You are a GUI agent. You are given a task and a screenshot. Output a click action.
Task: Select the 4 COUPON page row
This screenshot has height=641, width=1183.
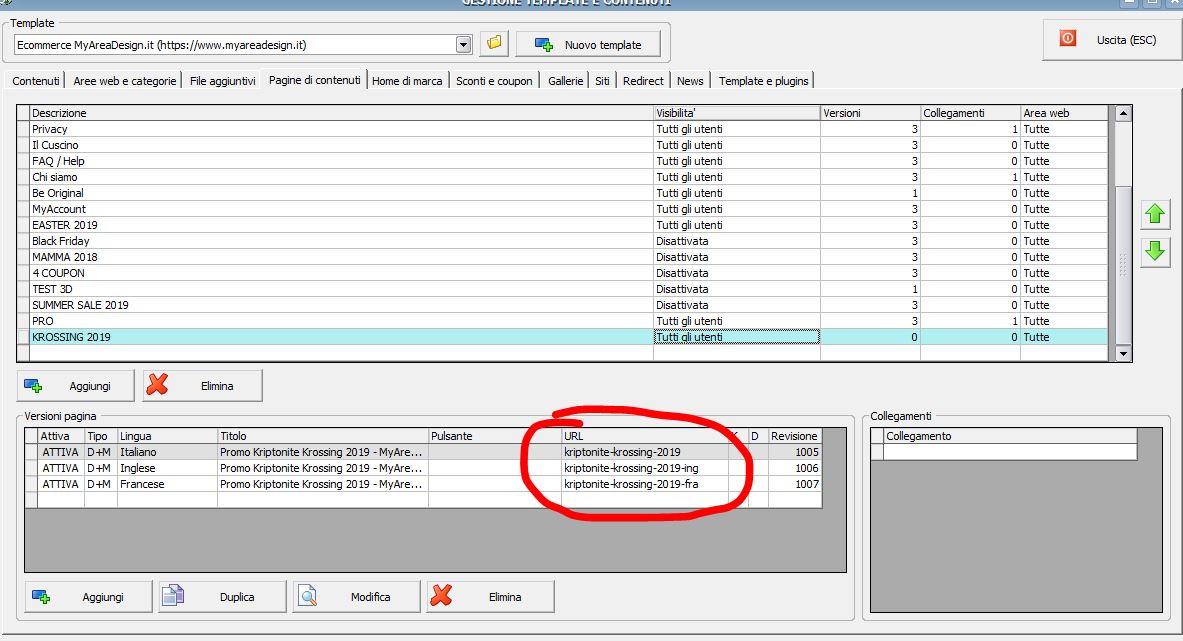click(562, 273)
